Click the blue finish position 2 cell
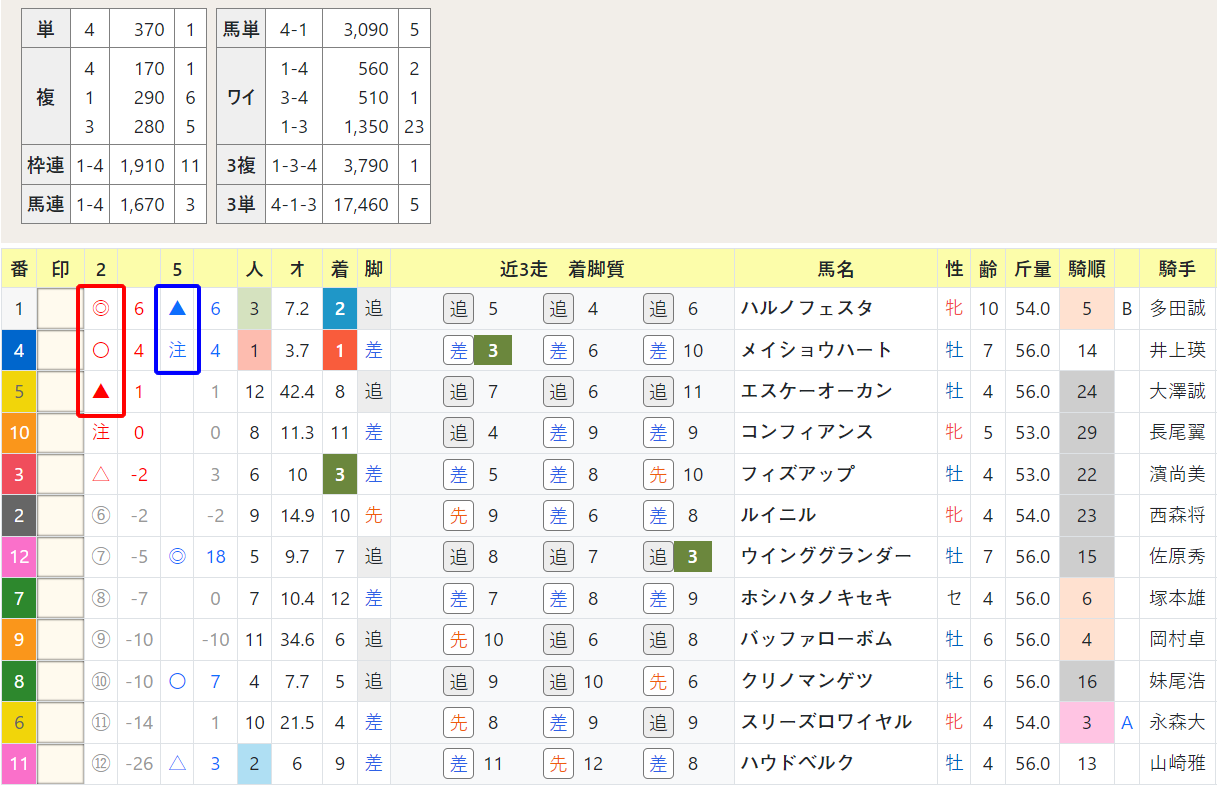 340,309
